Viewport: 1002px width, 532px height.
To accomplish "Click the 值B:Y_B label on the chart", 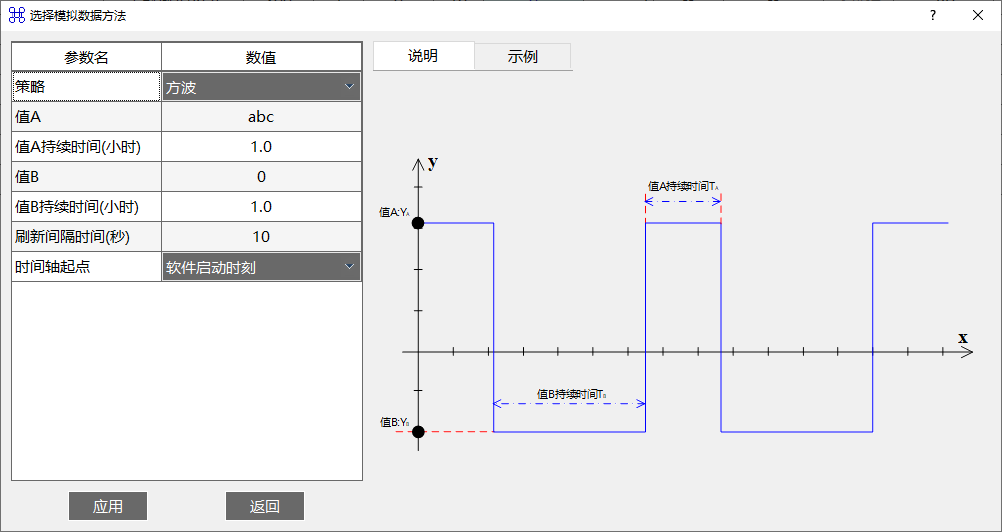I will click(x=394, y=422).
